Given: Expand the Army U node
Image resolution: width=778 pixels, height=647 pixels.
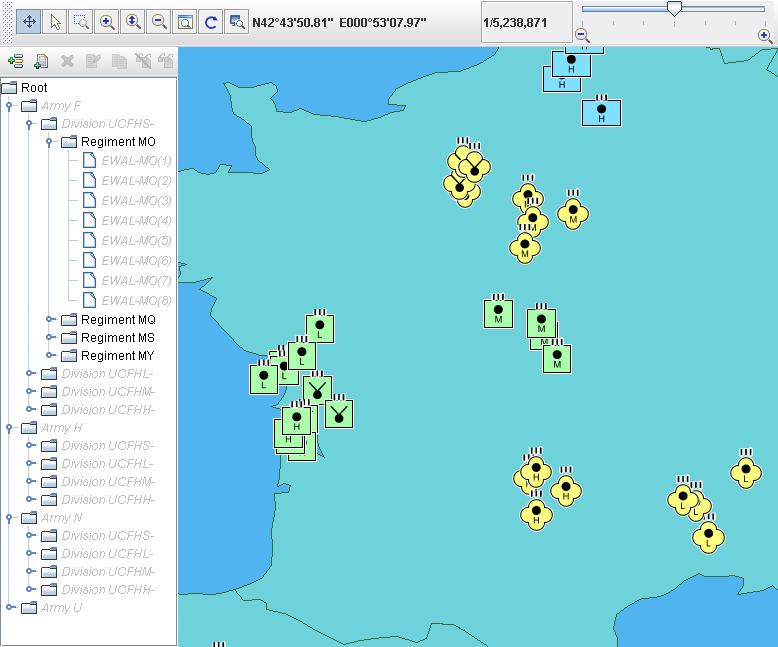Looking at the screenshot, I should (x=10, y=607).
